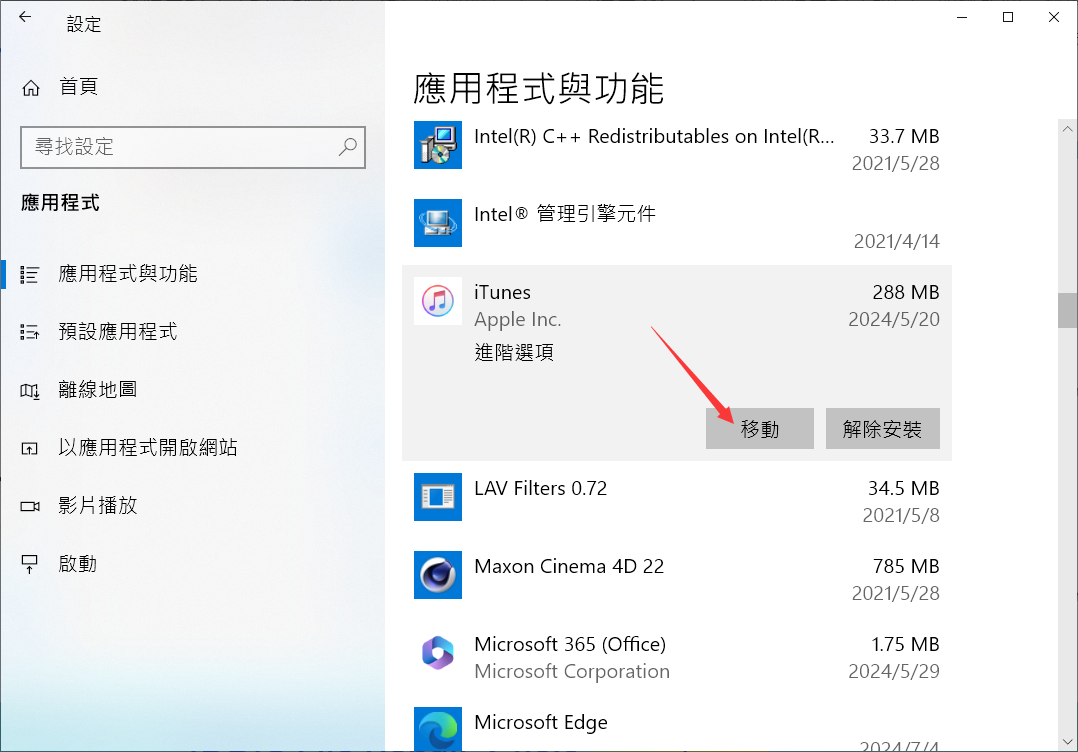
Task: Click 解除安裝 to uninstall iTunes
Action: tap(882, 429)
